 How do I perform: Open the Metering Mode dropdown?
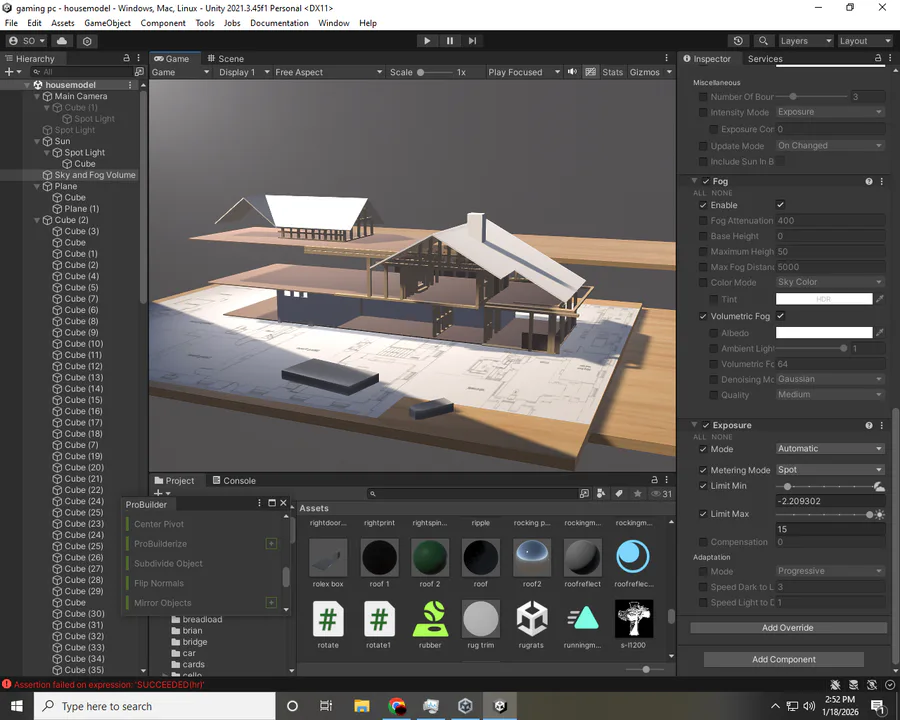click(x=830, y=470)
